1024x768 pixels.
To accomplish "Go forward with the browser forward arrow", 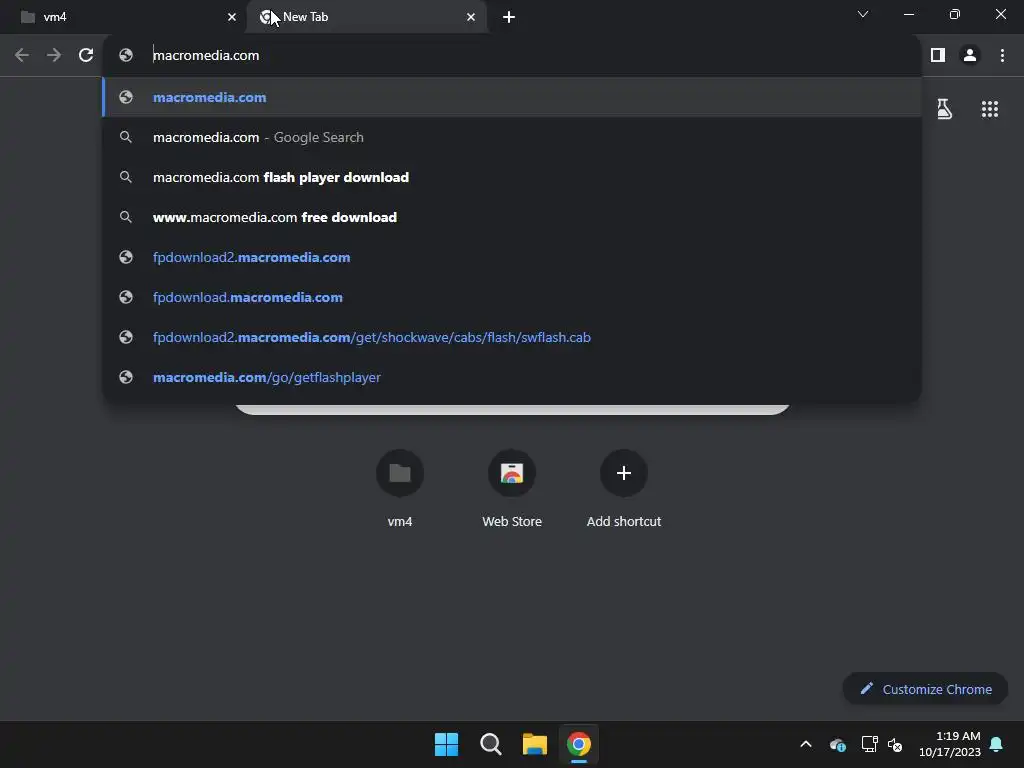I will click(x=54, y=55).
